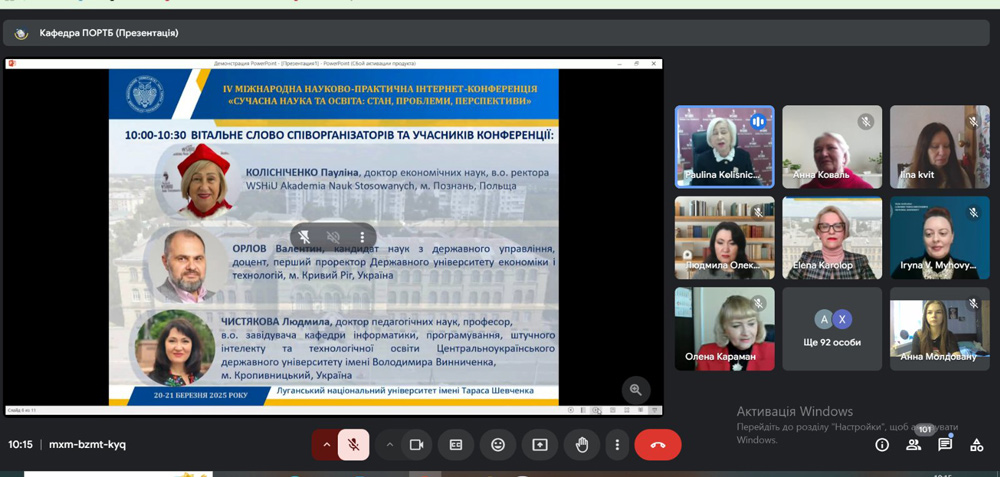1000x477 pixels.
Task: Expand audio settings chevron beside microphone
Action: point(325,445)
